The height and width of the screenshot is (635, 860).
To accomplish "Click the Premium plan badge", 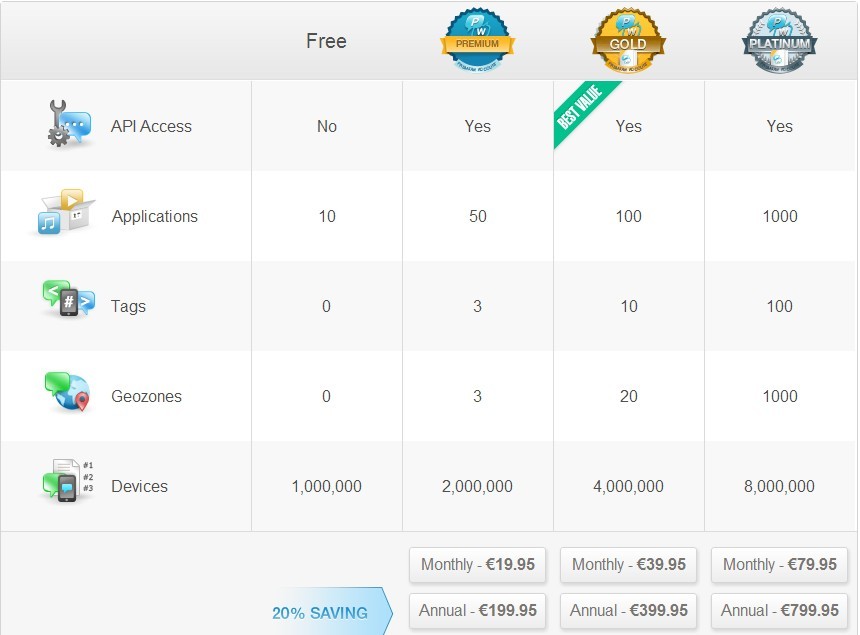I will [477, 41].
